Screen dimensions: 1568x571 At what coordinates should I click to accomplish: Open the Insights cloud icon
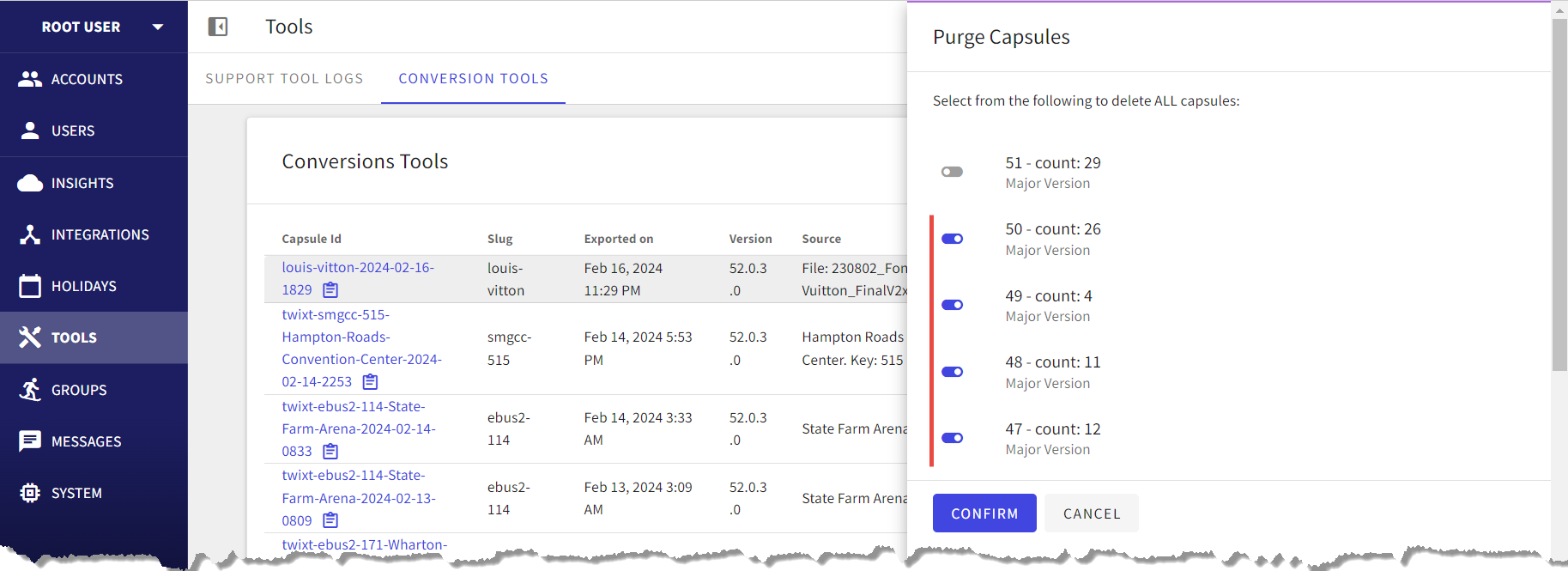30,183
